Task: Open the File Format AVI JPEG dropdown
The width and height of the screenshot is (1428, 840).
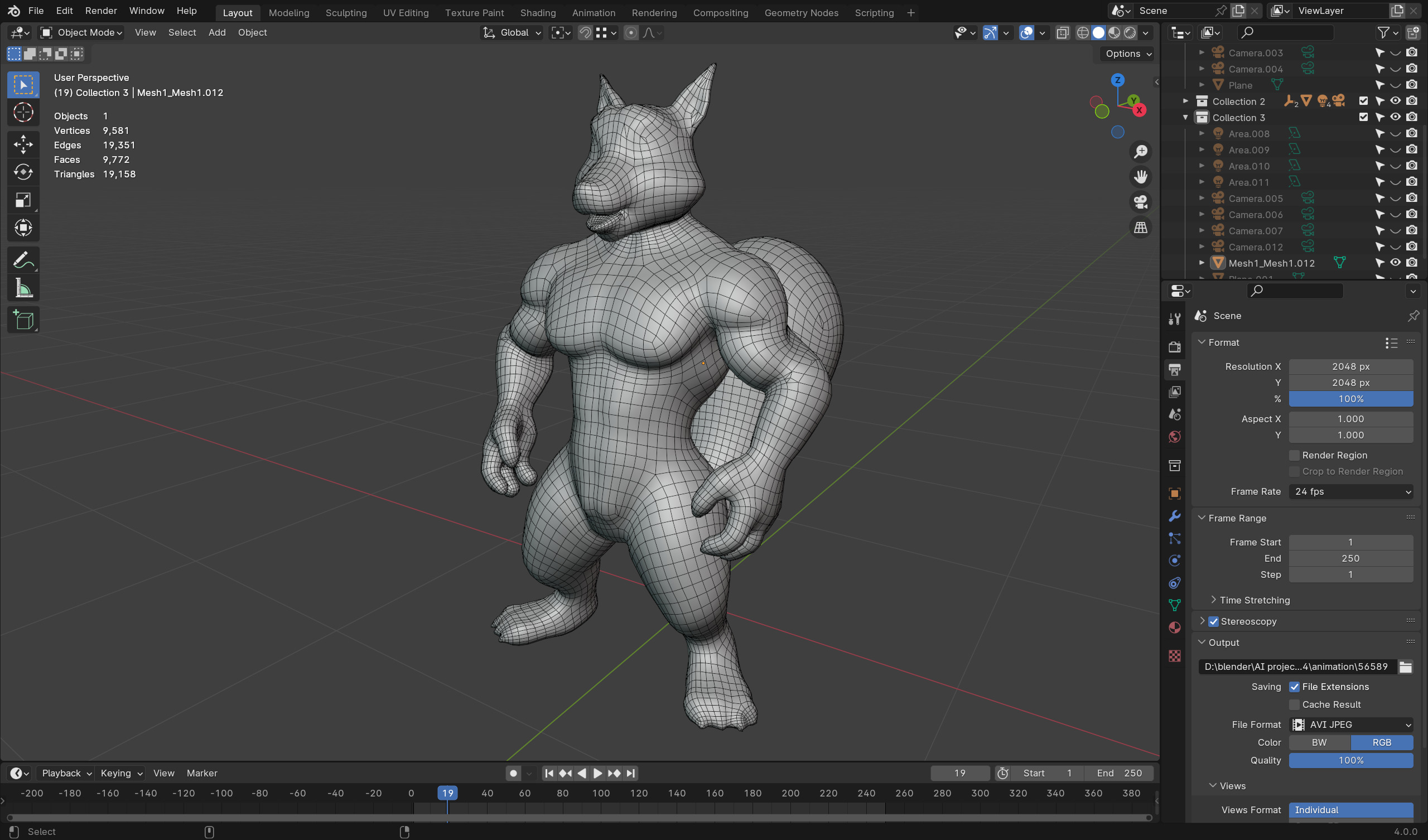Action: 1351,725
